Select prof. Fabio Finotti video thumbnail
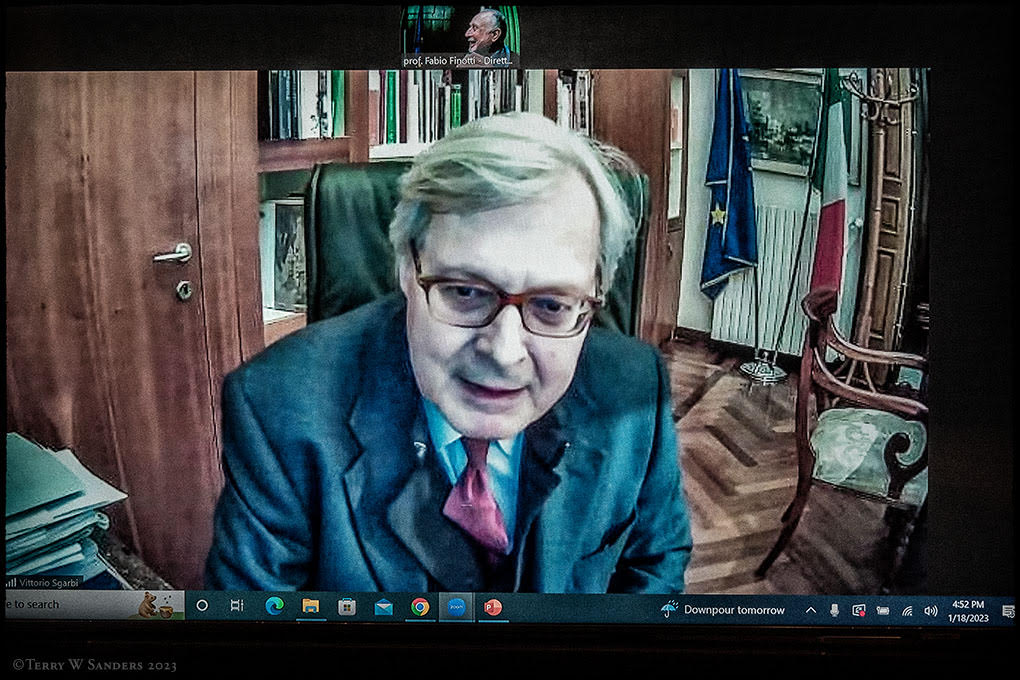 461,36
